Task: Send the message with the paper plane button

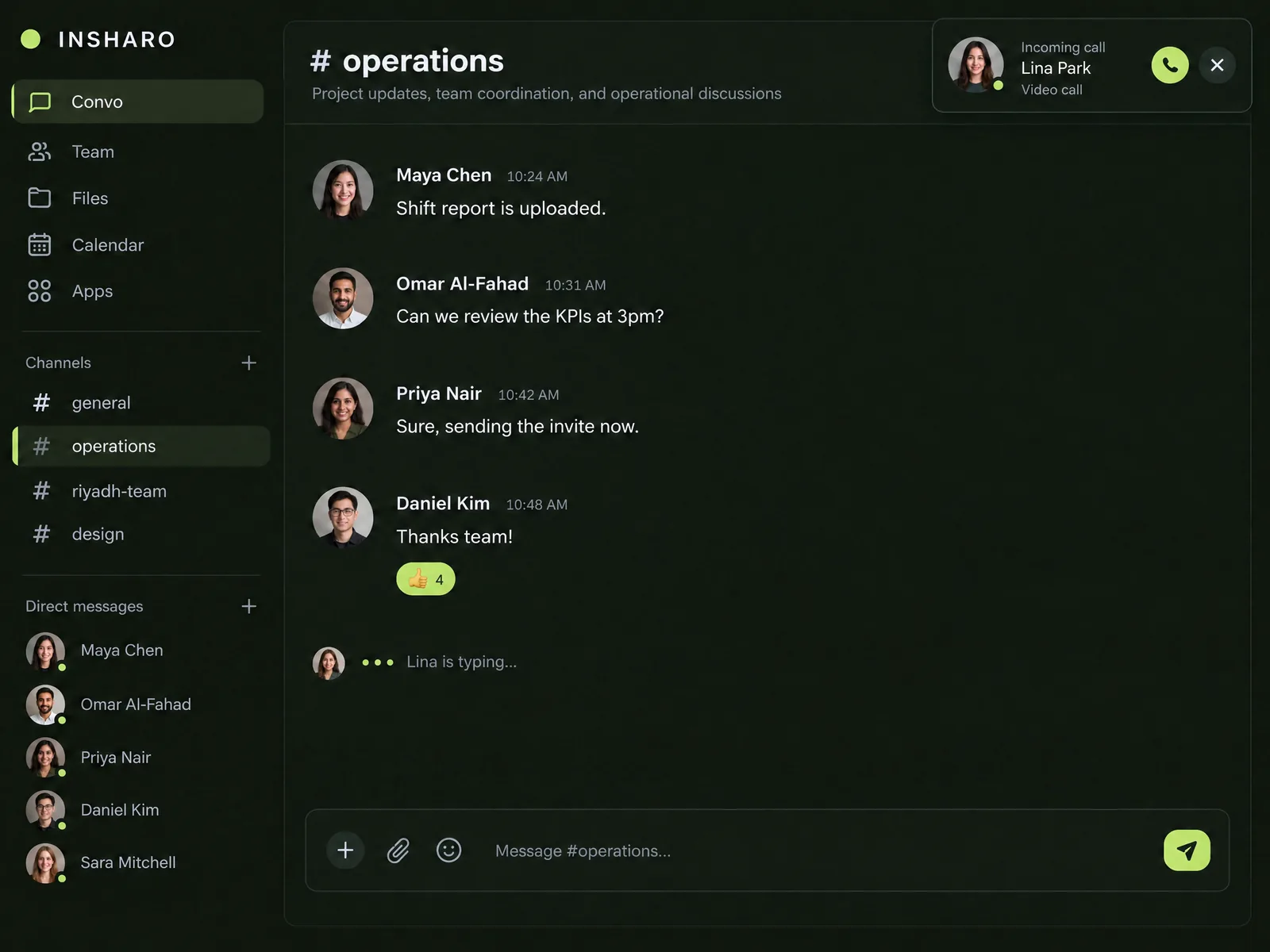Action: [x=1187, y=850]
